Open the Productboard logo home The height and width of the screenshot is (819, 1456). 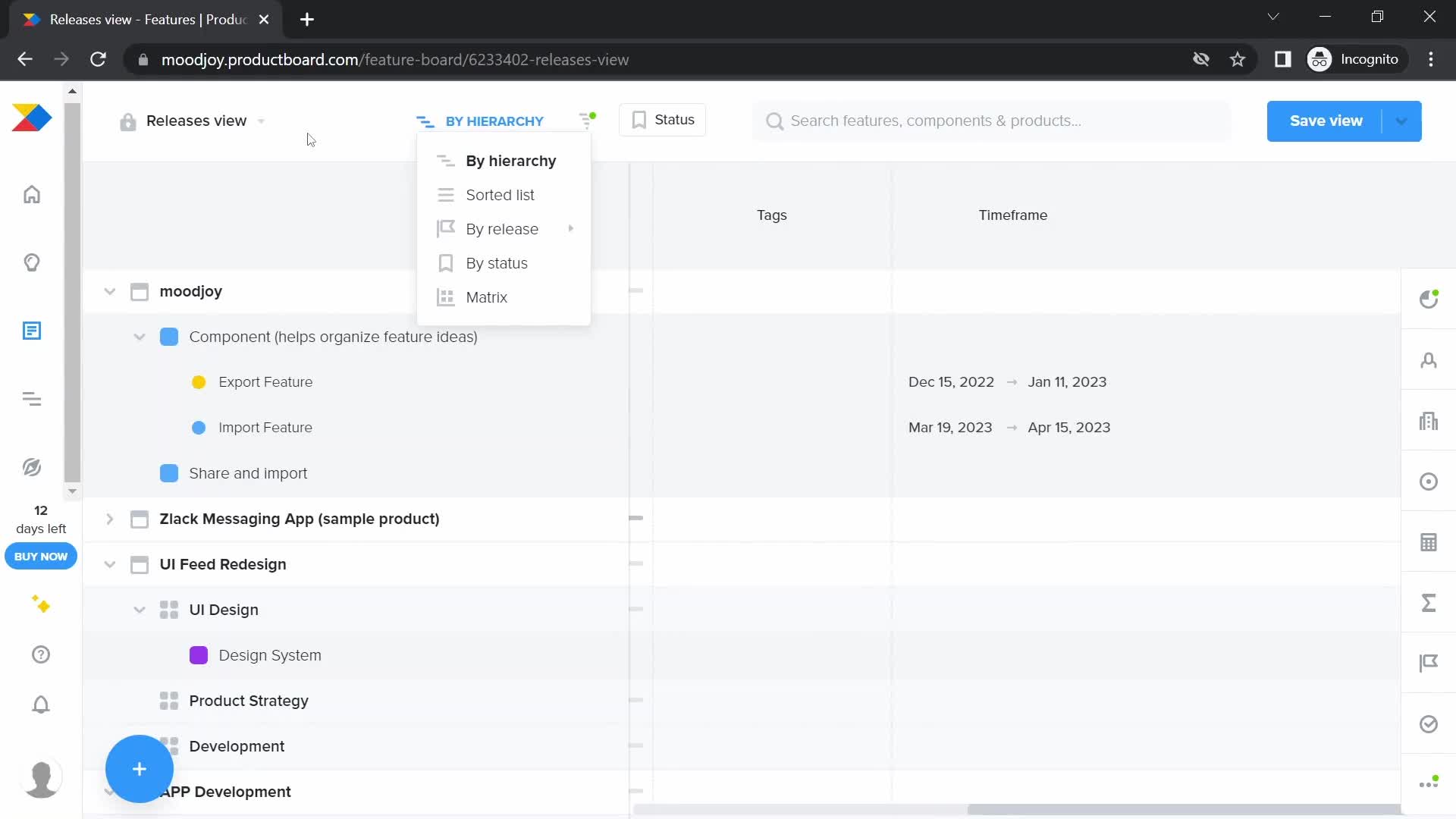pos(32,118)
